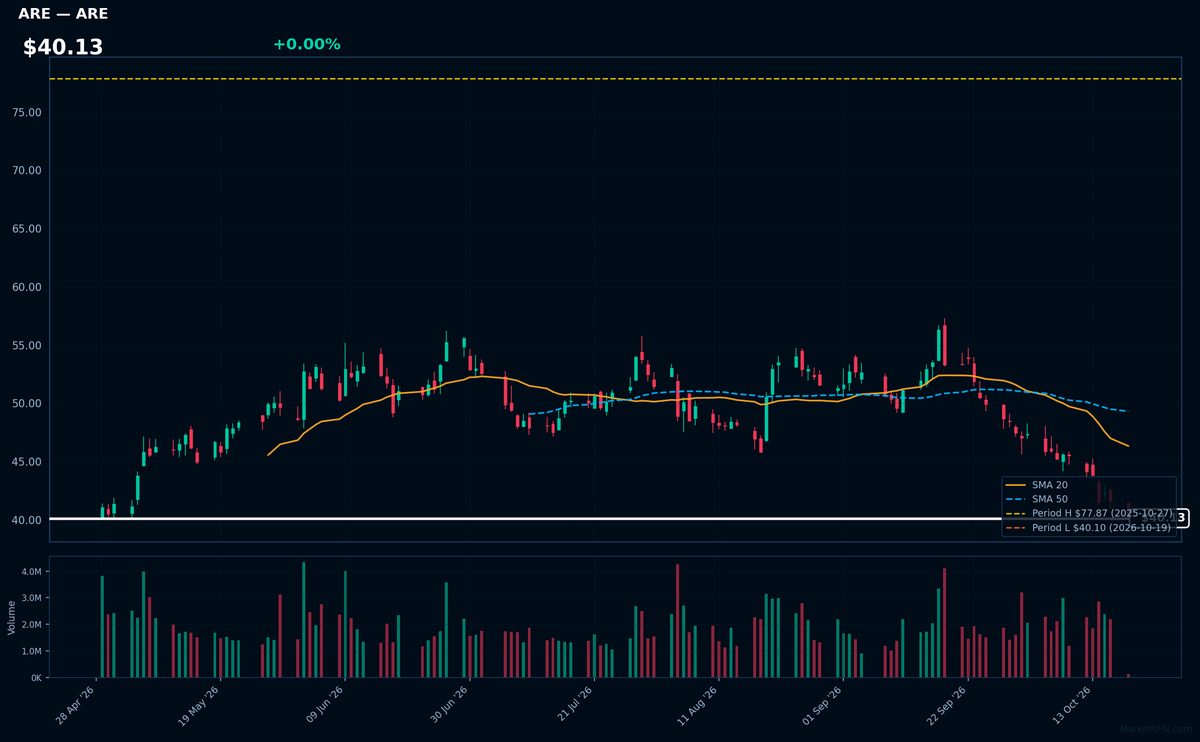
Task: Click the 45.00 price axis label
Action: [27, 462]
